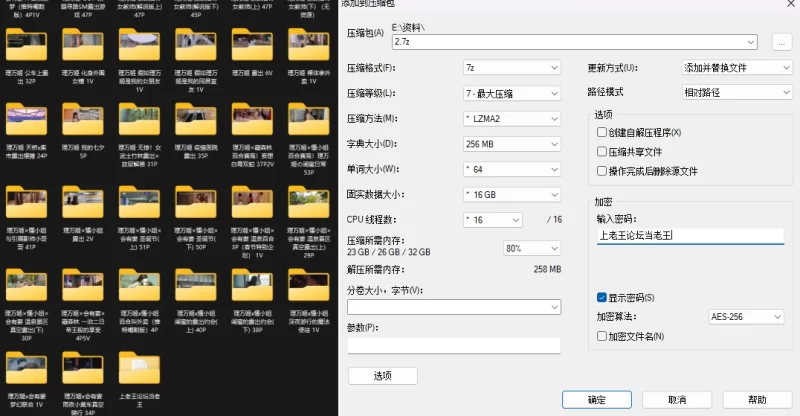Expand the 压缩等级 dropdown (7 - 最大压缩)

pos(512,93)
